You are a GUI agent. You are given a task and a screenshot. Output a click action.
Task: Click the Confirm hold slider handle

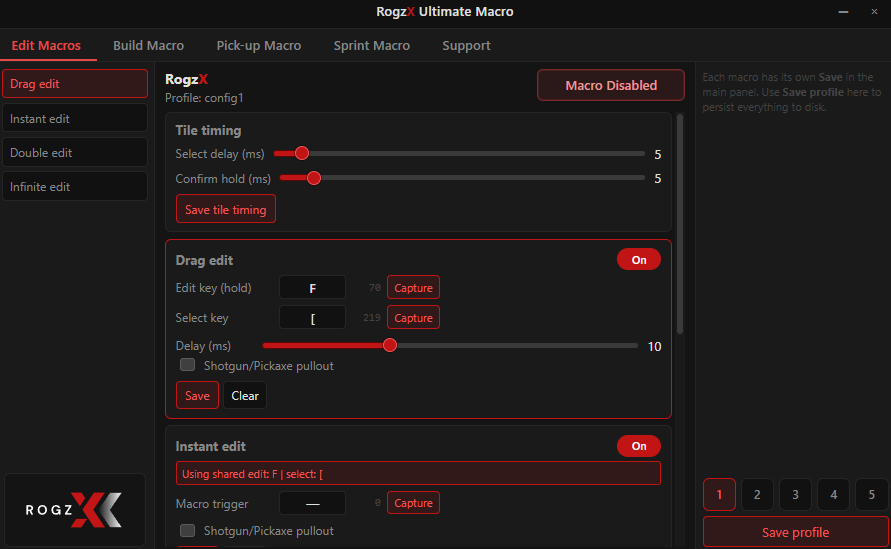pos(314,178)
